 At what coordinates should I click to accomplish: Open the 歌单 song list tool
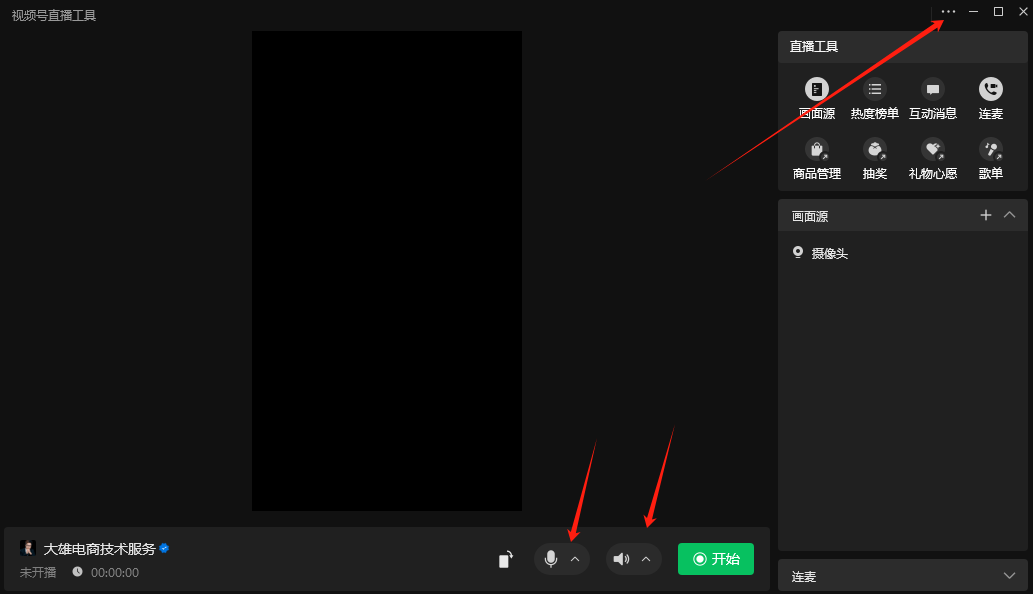point(990,157)
